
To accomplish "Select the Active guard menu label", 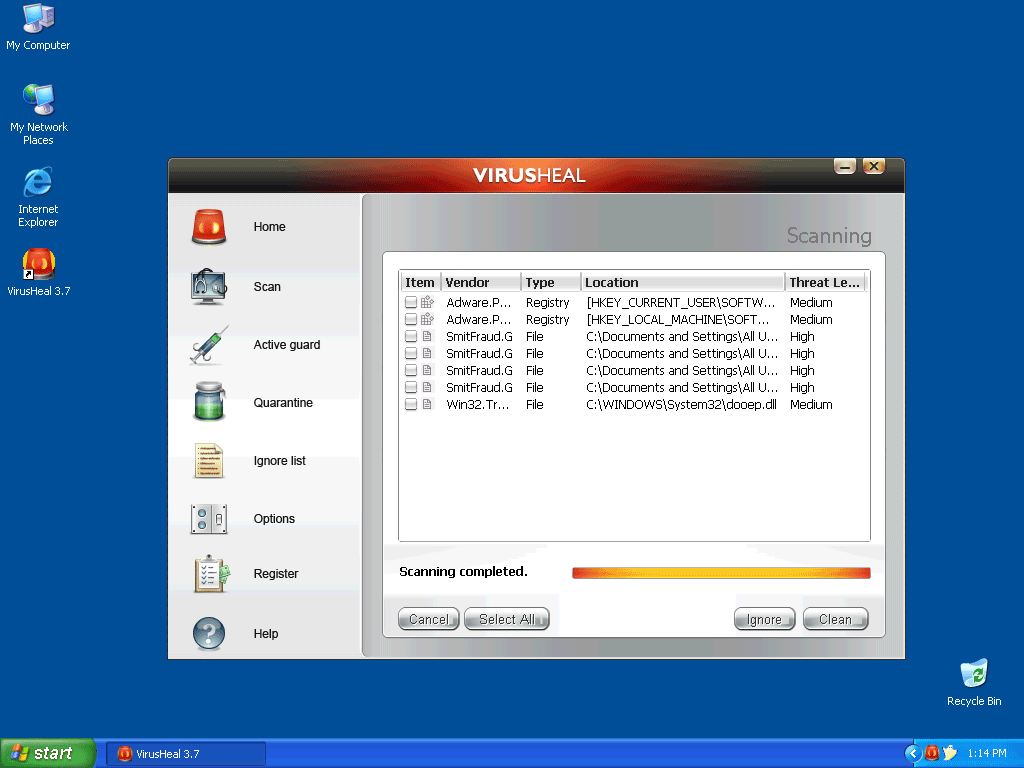I will click(287, 345).
